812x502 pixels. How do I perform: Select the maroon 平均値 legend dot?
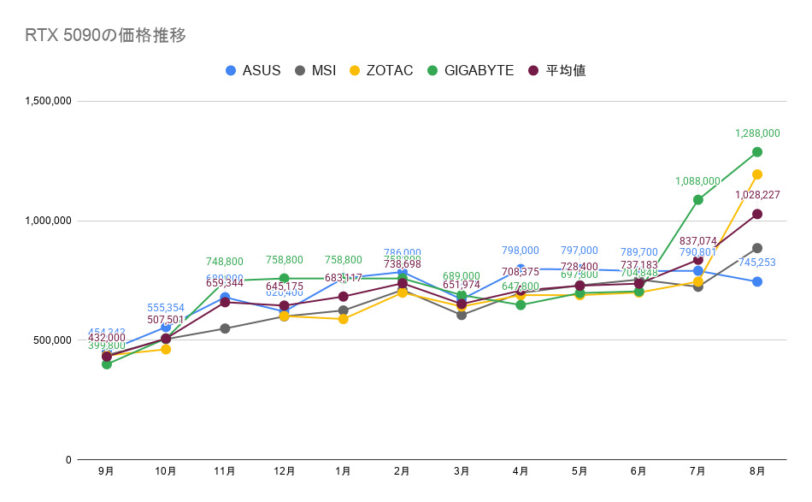point(534,70)
